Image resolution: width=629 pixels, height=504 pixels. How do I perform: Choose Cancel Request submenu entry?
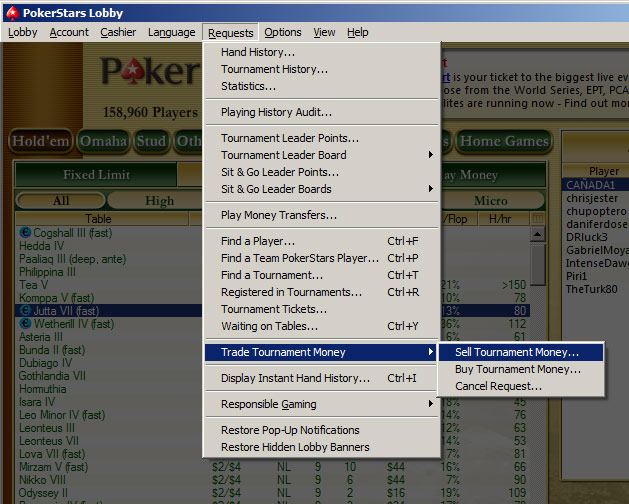pyautogui.click(x=521, y=386)
